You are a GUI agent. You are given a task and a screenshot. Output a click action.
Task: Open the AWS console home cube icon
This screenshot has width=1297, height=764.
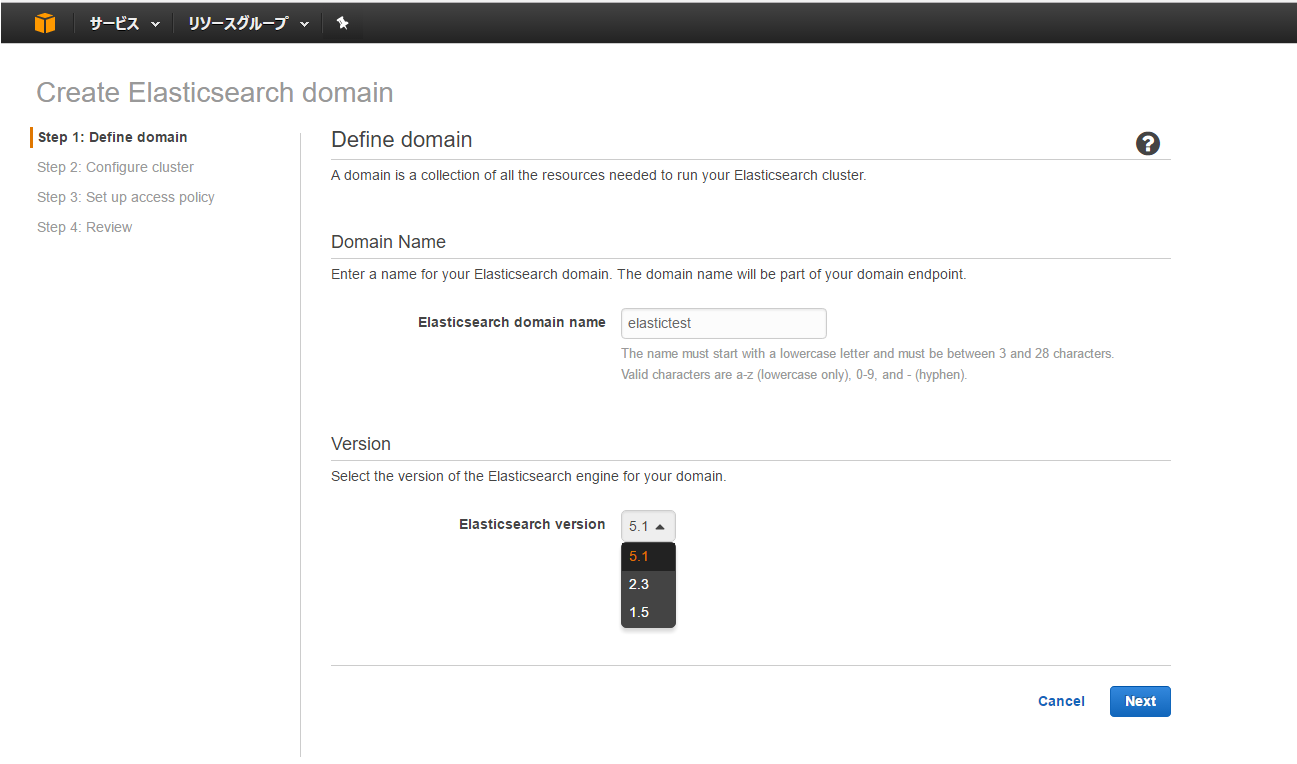coord(45,22)
